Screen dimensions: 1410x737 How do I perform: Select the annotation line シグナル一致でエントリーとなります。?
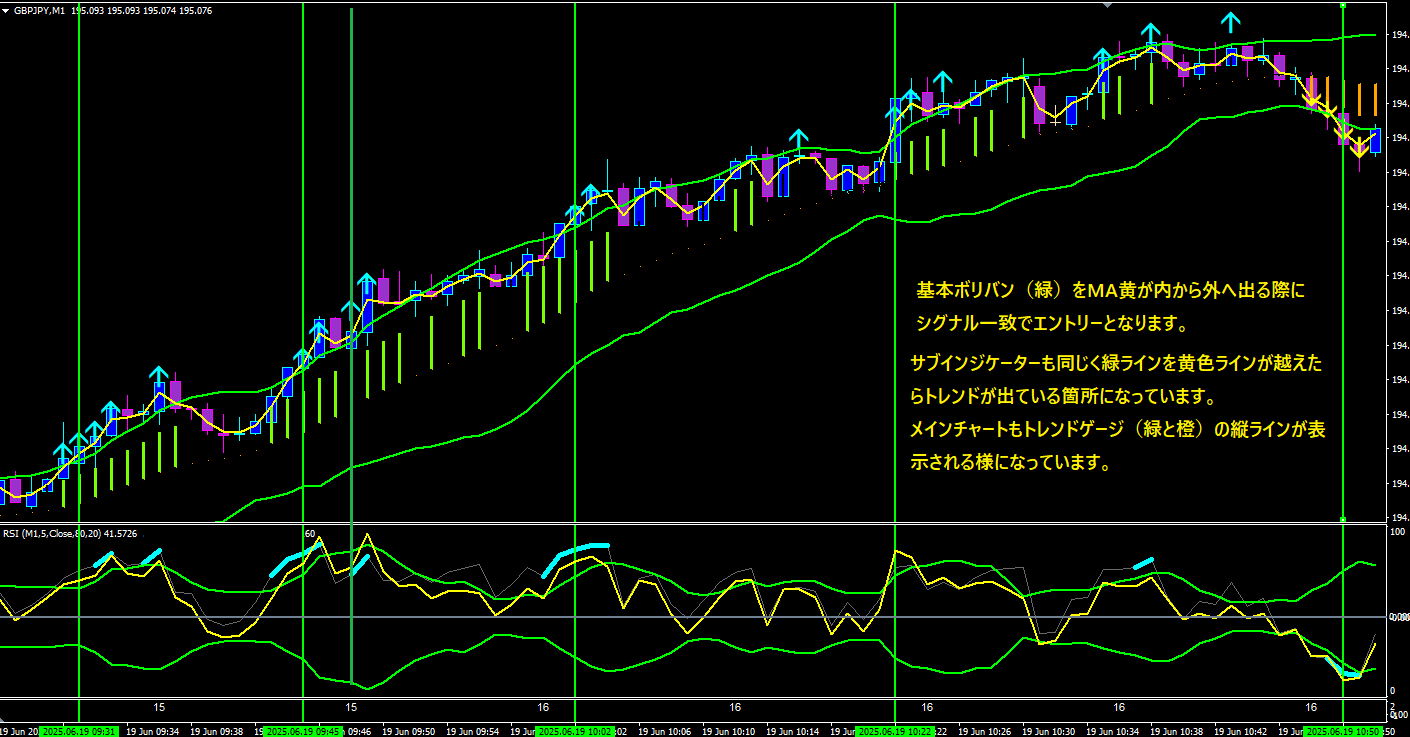pos(1051,324)
